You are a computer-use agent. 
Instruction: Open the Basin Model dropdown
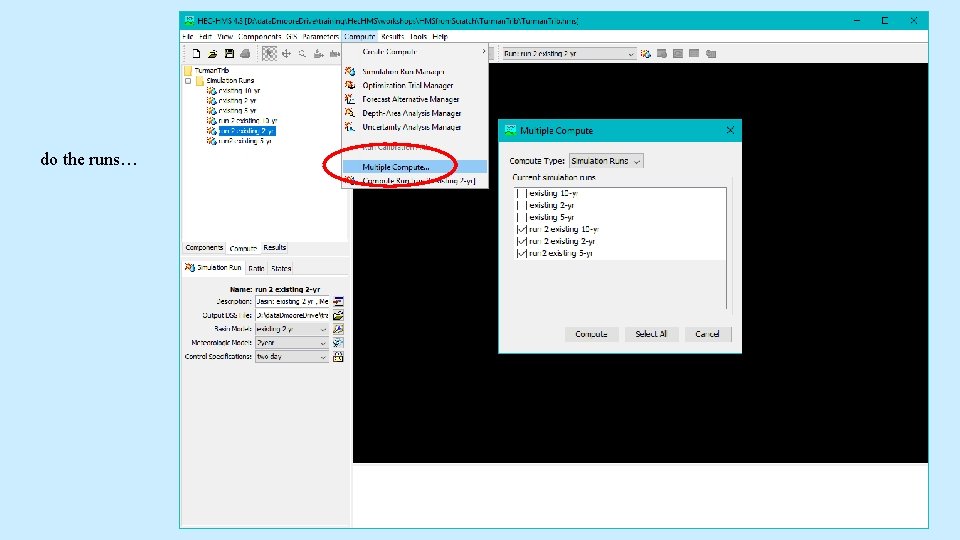tap(291, 329)
